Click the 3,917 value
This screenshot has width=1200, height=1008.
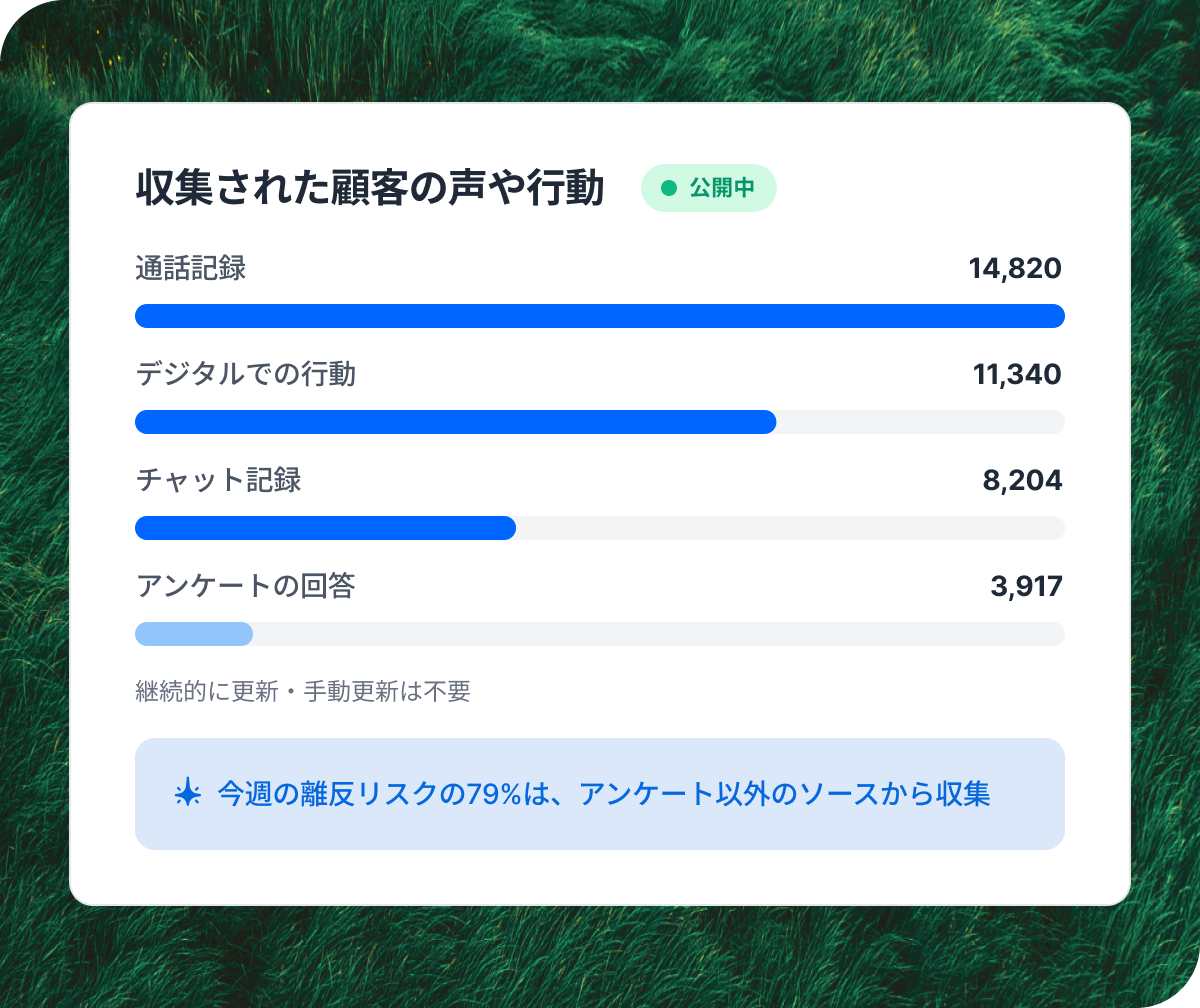[1026, 587]
